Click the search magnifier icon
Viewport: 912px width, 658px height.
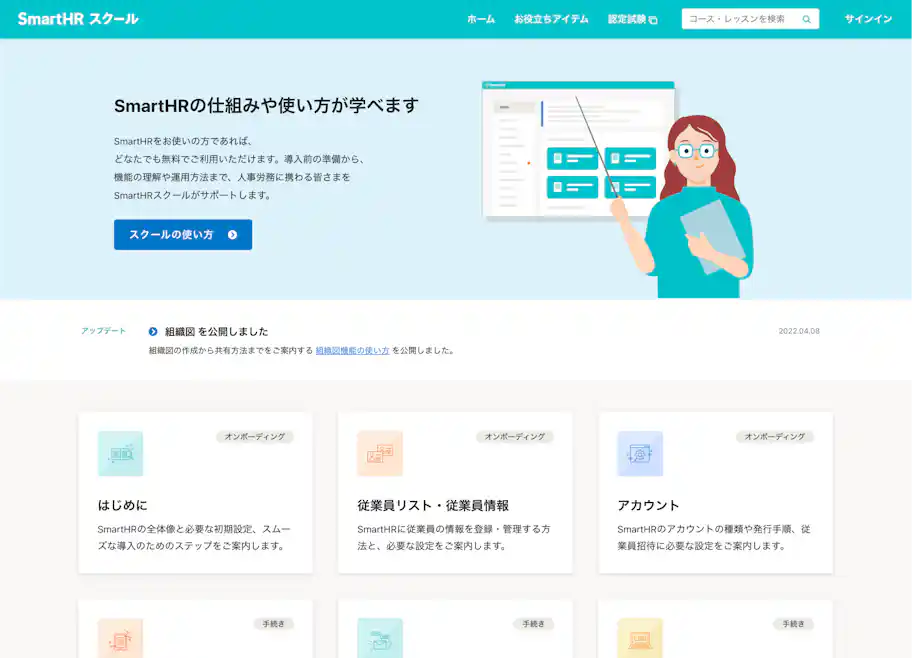pyautogui.click(x=806, y=18)
